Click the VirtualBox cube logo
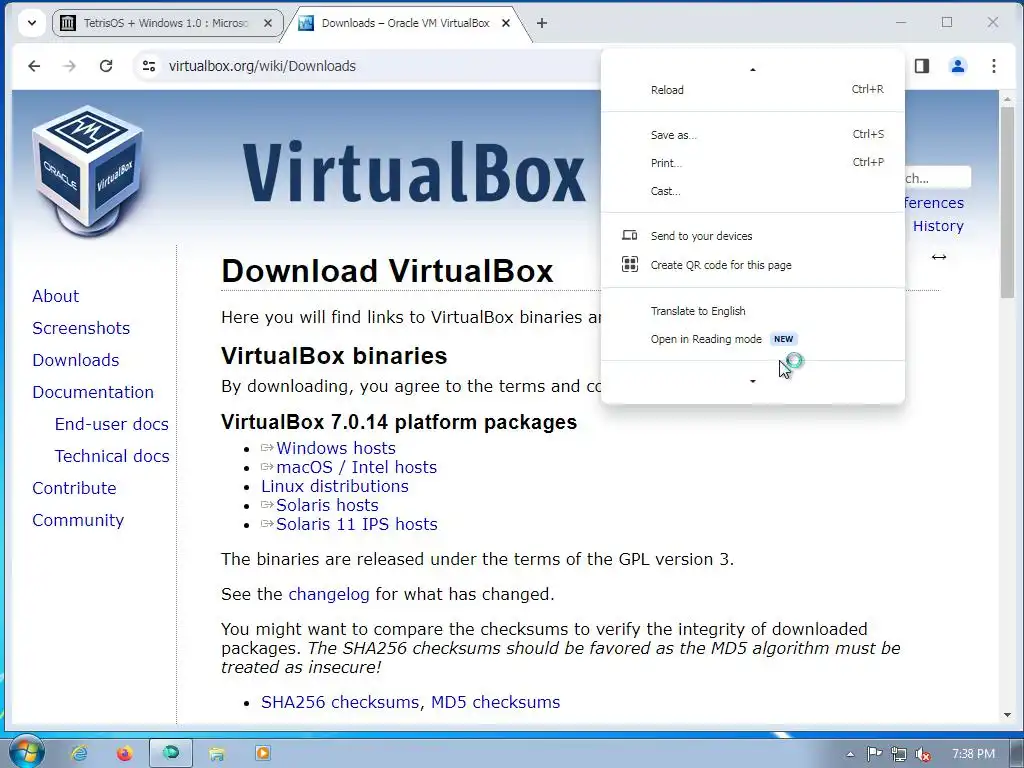The width and height of the screenshot is (1024, 768). click(88, 171)
